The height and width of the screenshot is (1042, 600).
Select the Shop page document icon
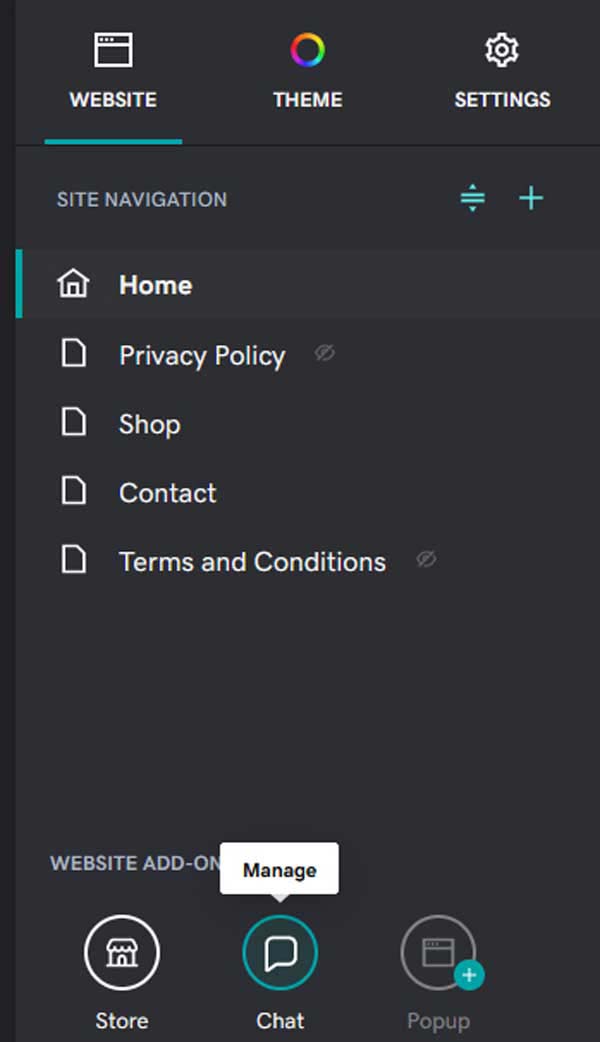[x=73, y=422]
